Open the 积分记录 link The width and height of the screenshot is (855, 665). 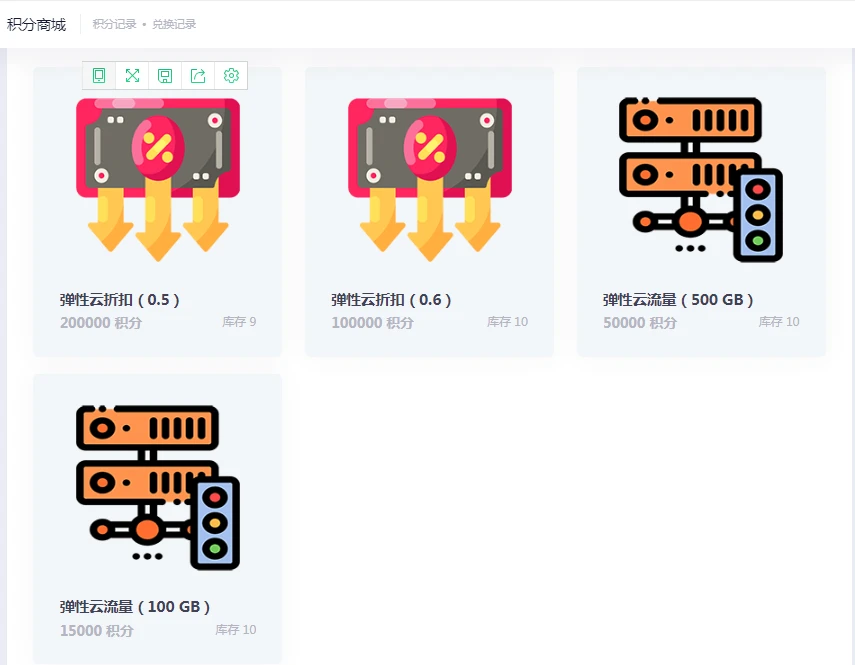click(114, 24)
